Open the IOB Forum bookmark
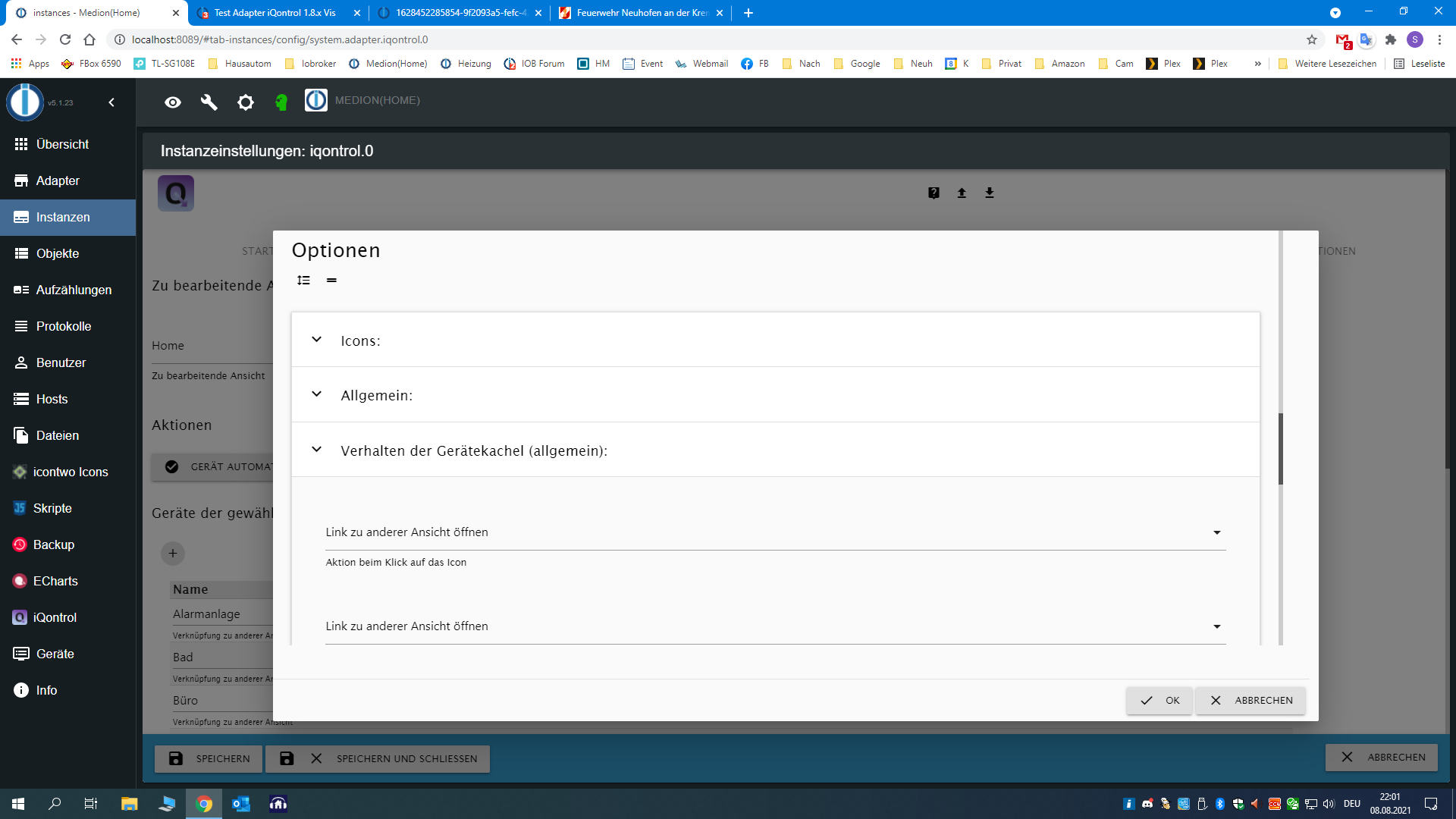The image size is (1456, 819). coord(535,64)
